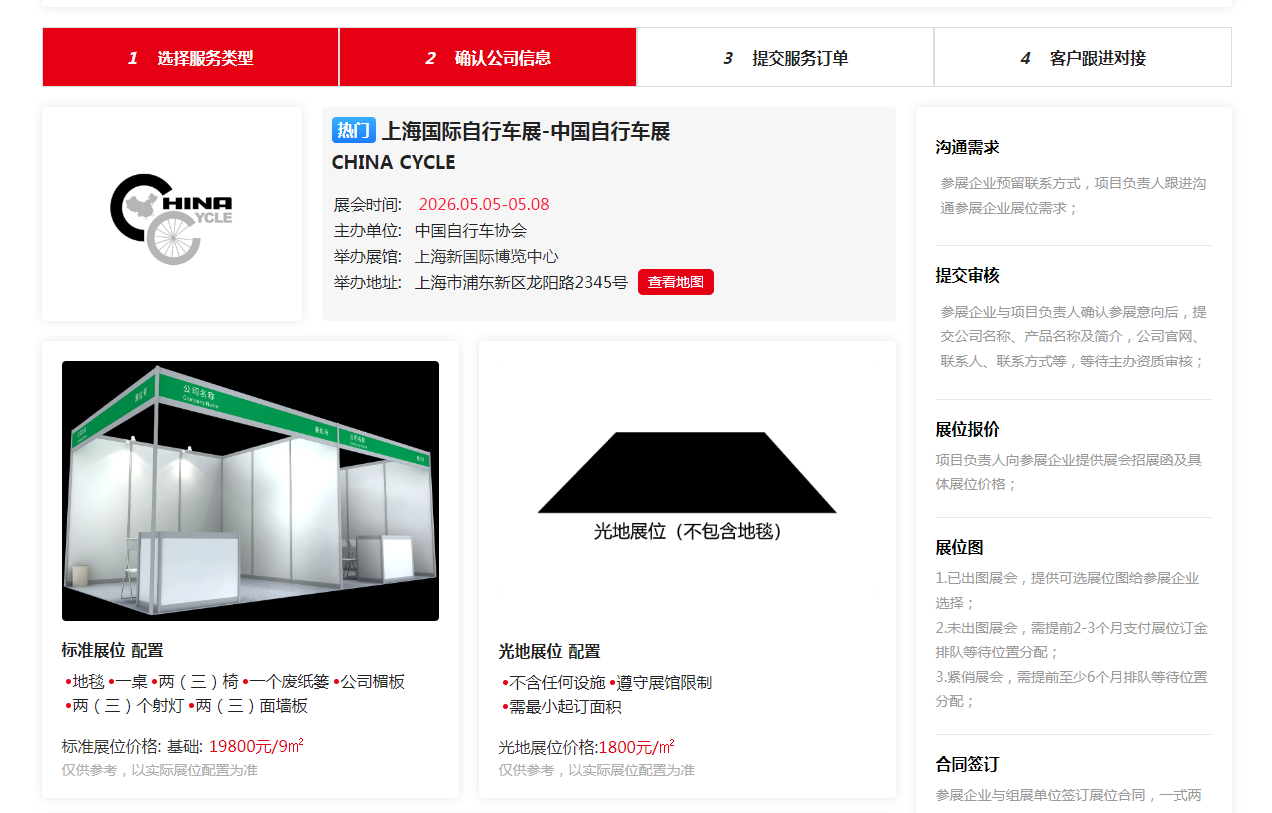1272x813 pixels.
Task: Select step 2 确认公司信息 tab
Action: pos(488,57)
